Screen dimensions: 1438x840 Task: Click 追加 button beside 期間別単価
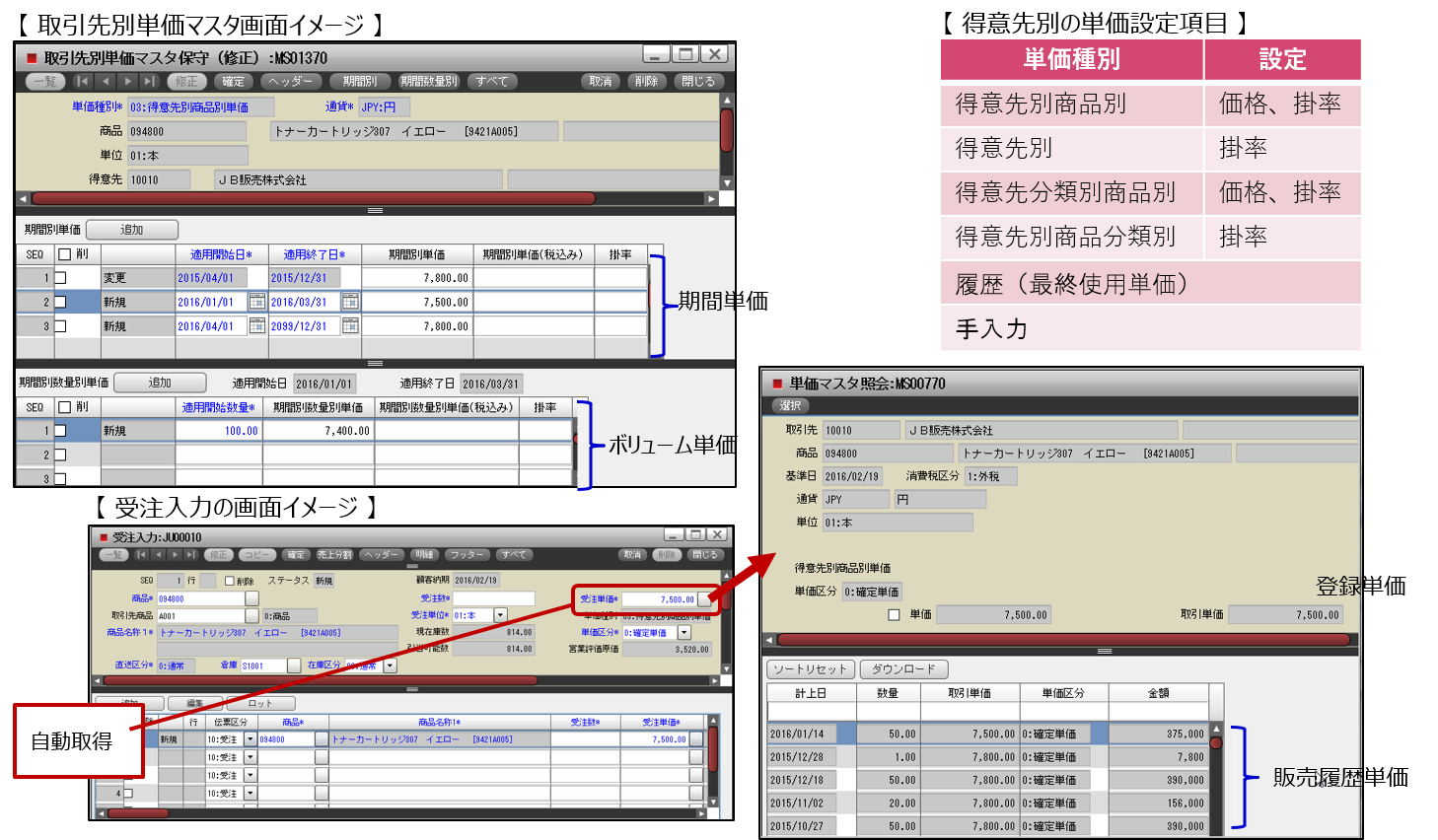click(132, 230)
